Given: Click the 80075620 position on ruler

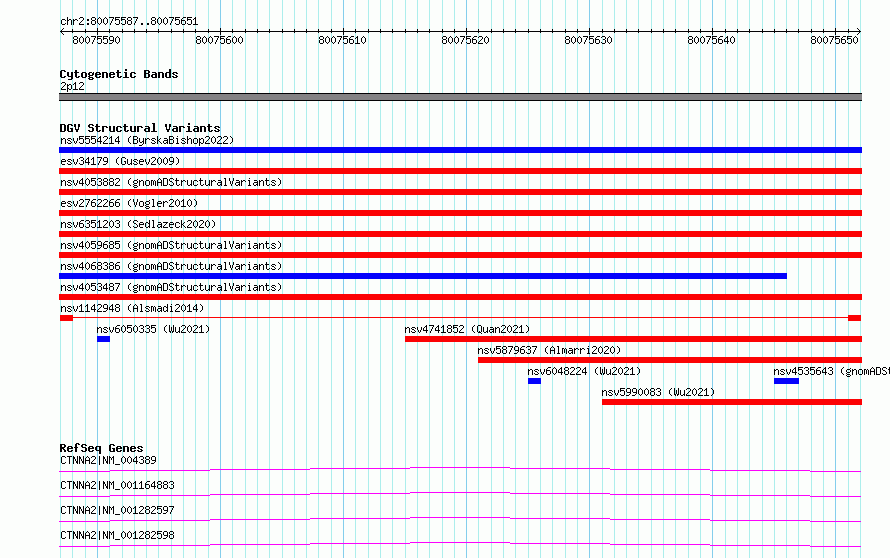Looking at the screenshot, I should point(465,40).
